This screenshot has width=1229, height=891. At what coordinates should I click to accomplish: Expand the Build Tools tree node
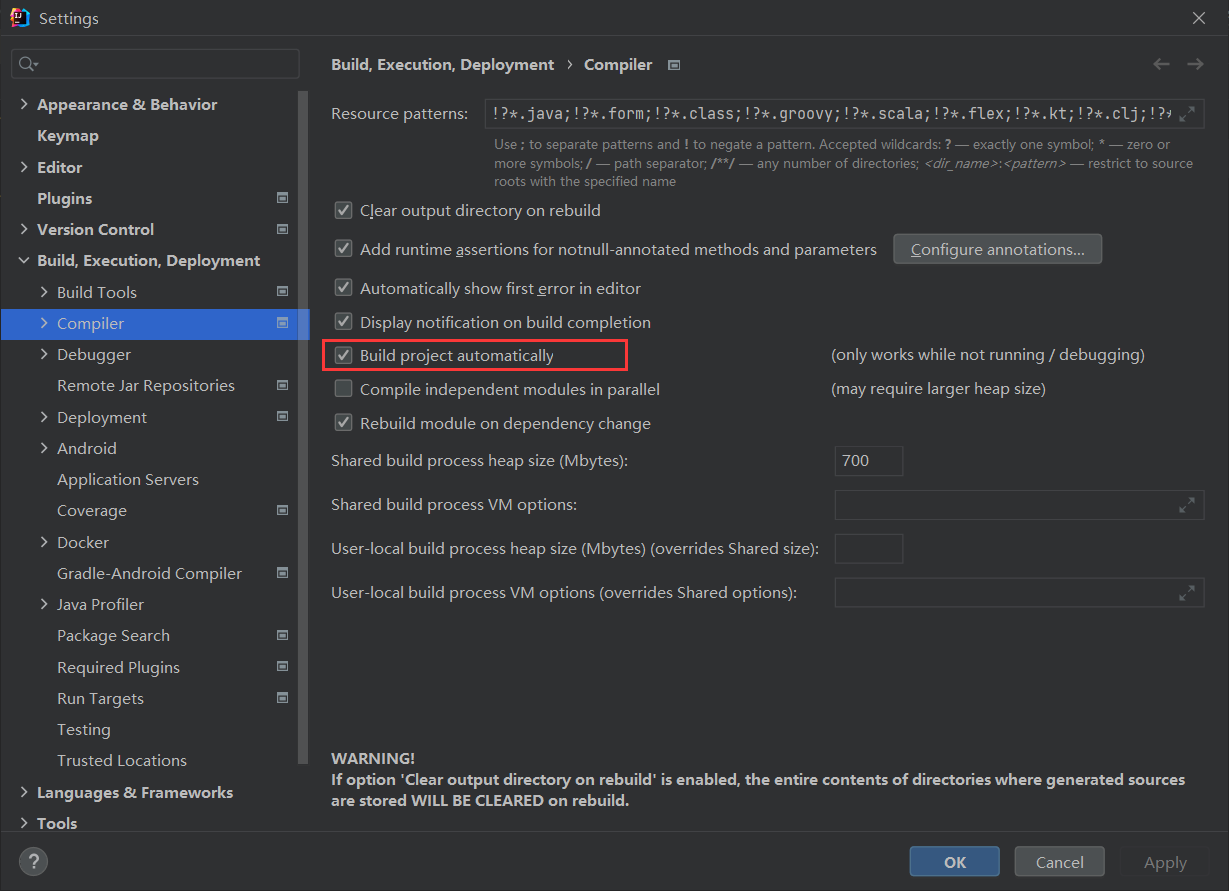coord(44,292)
